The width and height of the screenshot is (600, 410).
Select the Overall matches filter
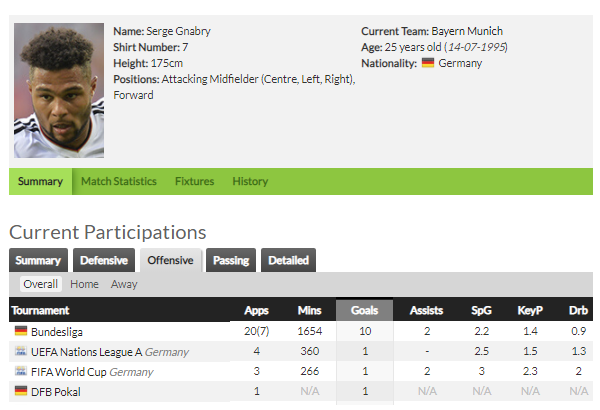point(41,284)
